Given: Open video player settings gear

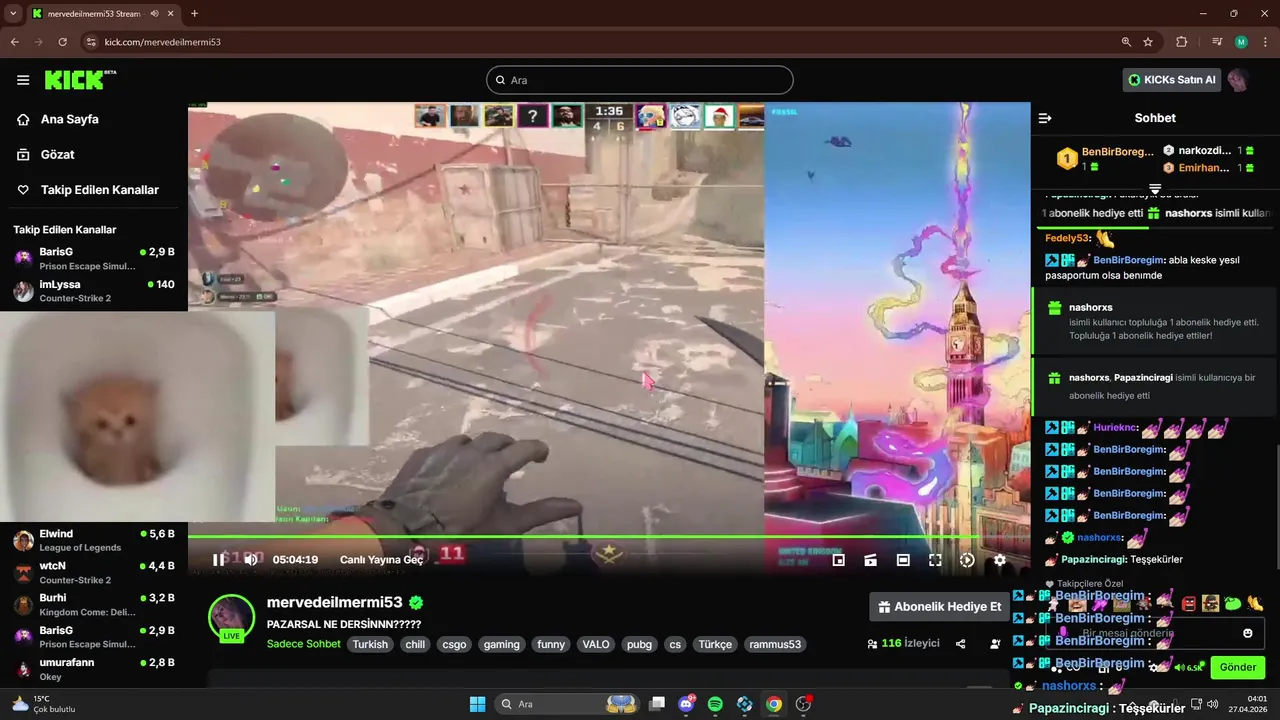Looking at the screenshot, I should pyautogui.click(x=999, y=560).
